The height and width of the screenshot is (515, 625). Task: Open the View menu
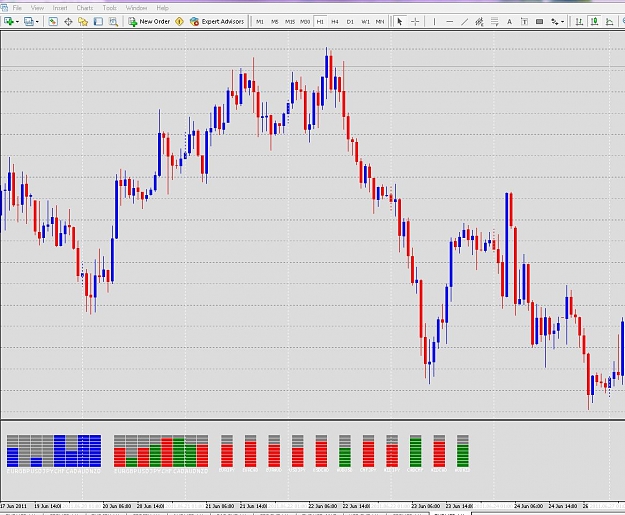pyautogui.click(x=37, y=8)
